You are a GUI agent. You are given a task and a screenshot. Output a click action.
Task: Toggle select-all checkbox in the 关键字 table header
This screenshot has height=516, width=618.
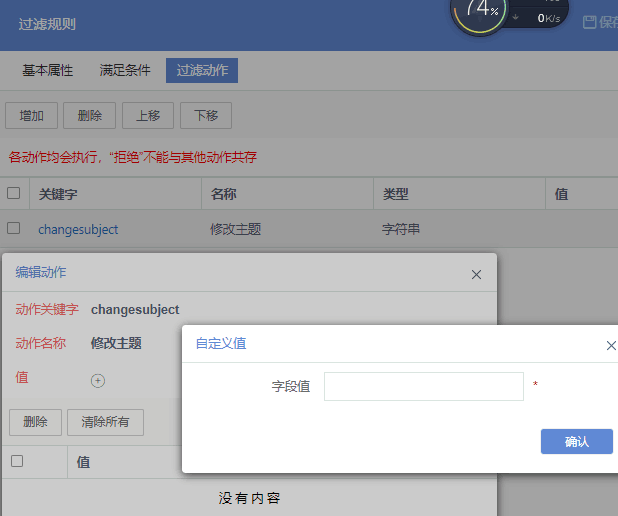[14, 193]
